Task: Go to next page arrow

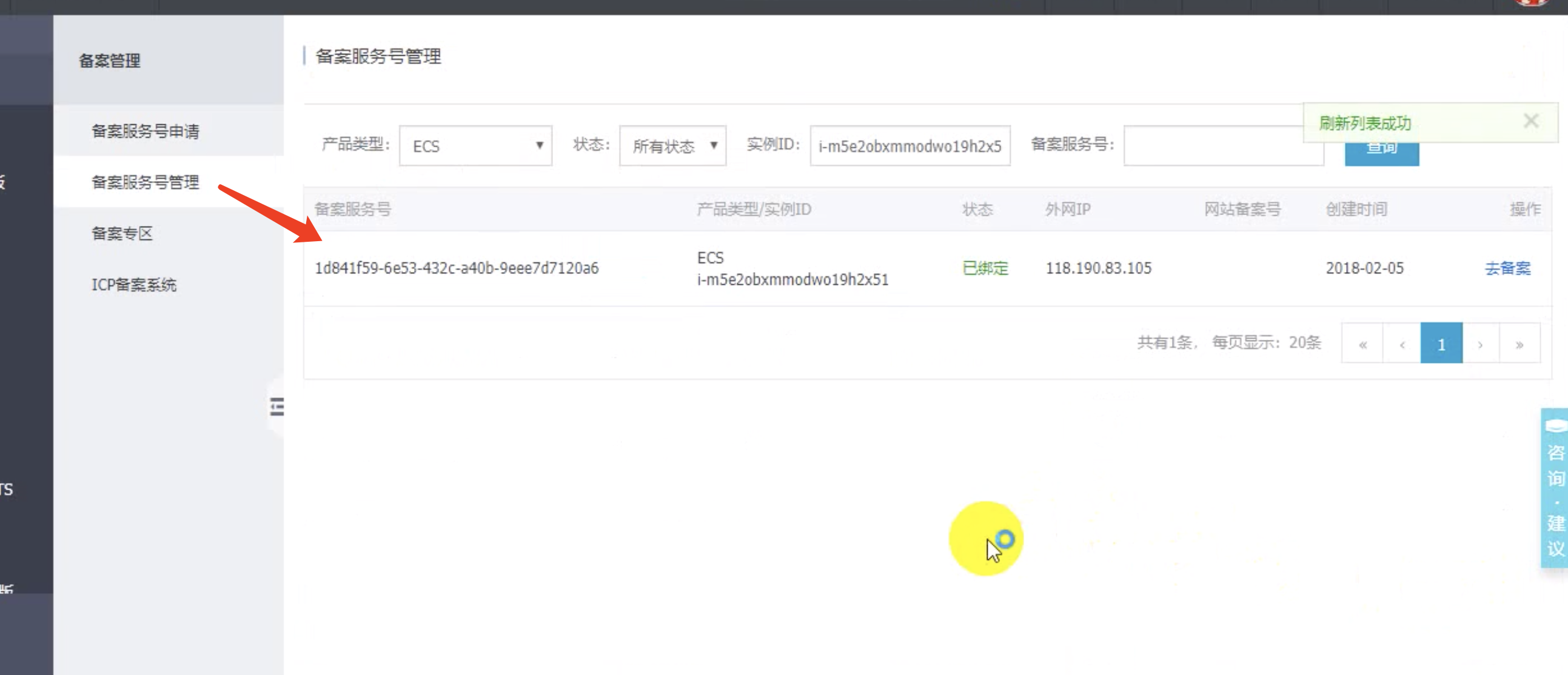Action: [x=1480, y=344]
